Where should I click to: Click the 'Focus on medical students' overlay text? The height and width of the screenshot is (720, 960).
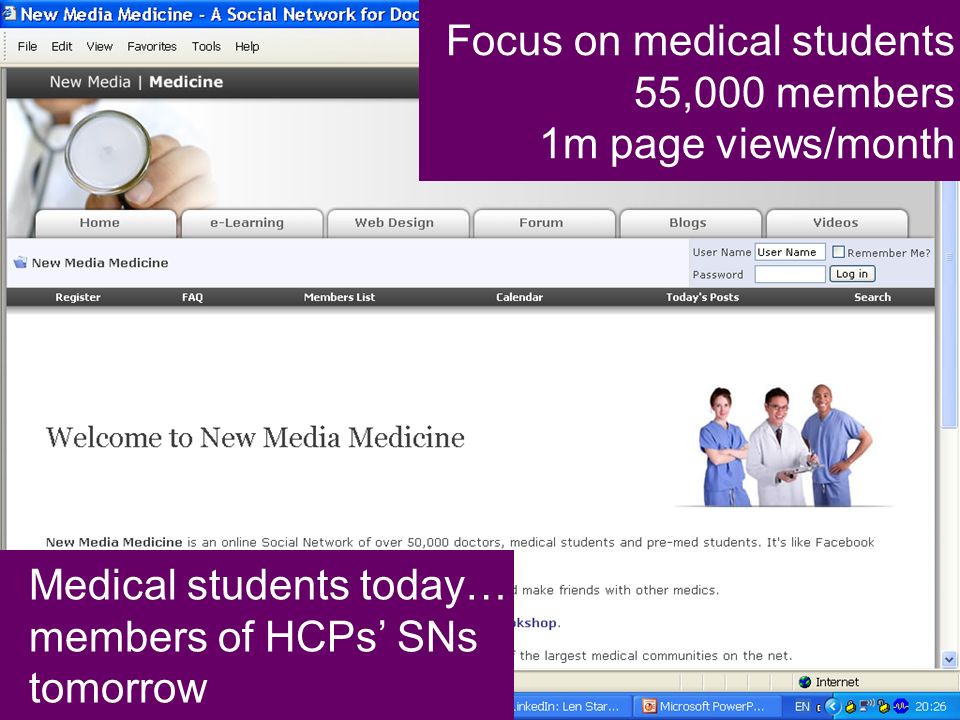point(700,41)
